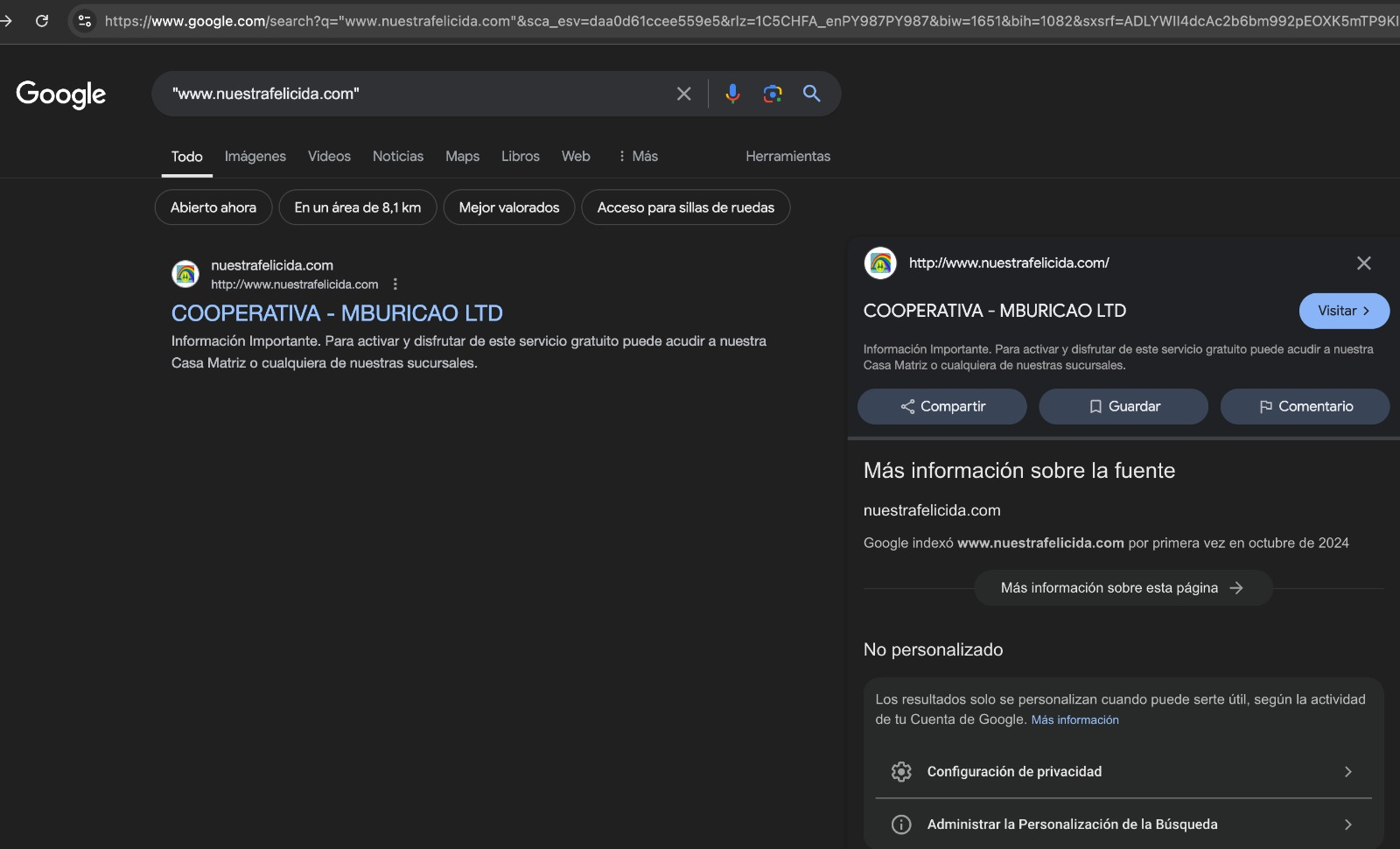This screenshot has width=1400, height=849.
Task: Focus the Google search query field
Action: click(x=420, y=94)
